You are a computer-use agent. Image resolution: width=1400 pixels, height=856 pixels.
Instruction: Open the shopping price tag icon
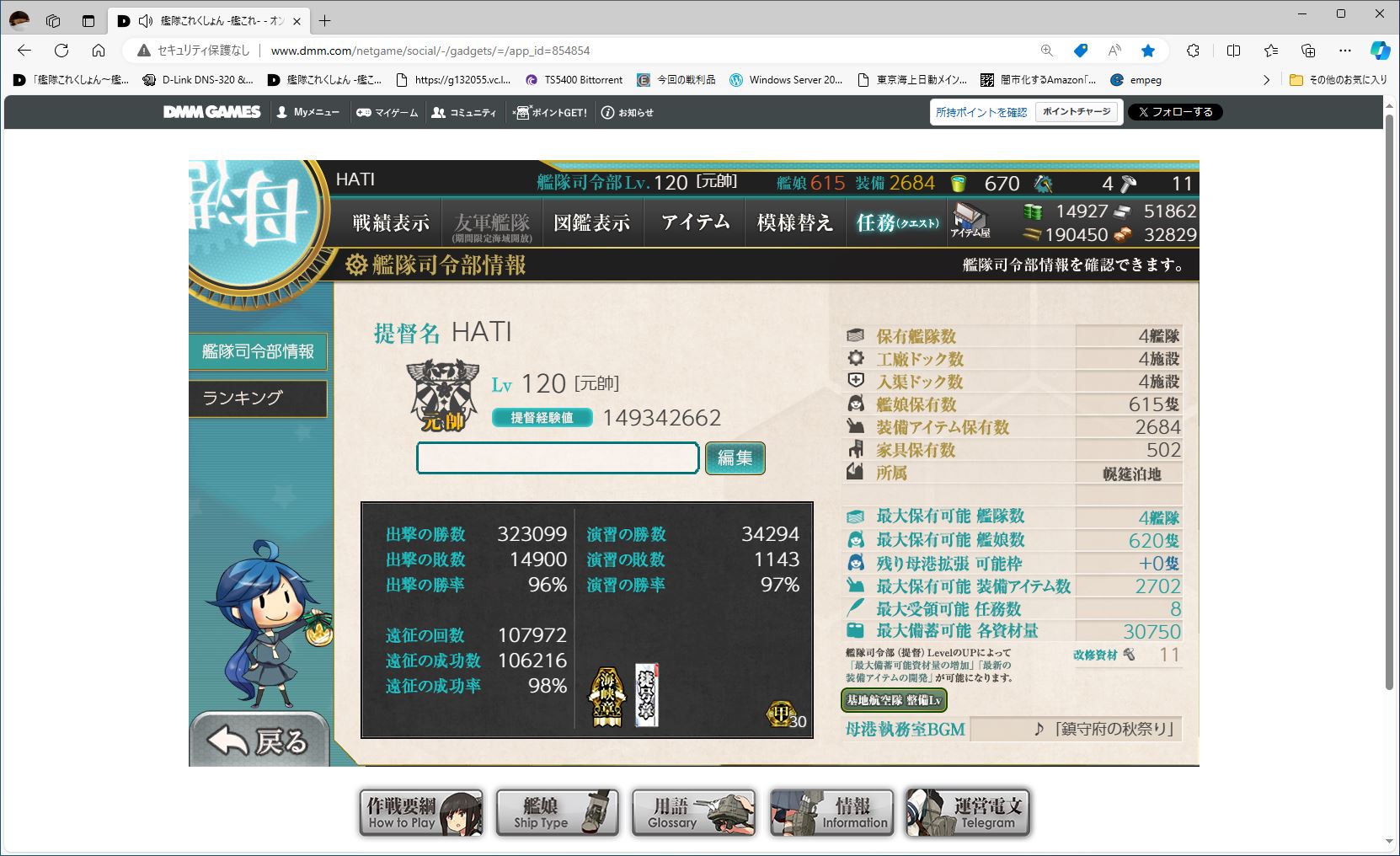1081,51
